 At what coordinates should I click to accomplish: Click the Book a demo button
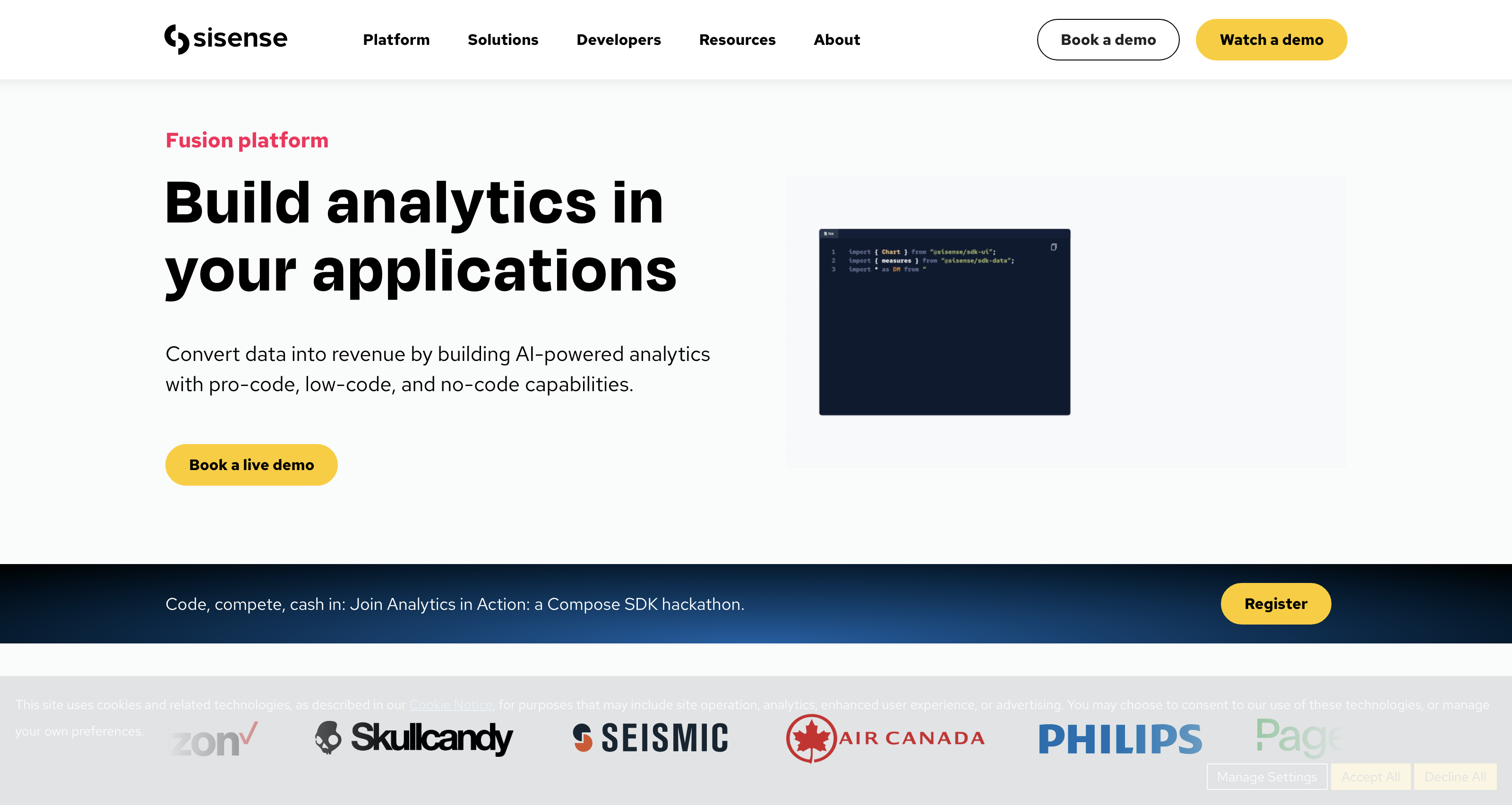[x=1108, y=40]
